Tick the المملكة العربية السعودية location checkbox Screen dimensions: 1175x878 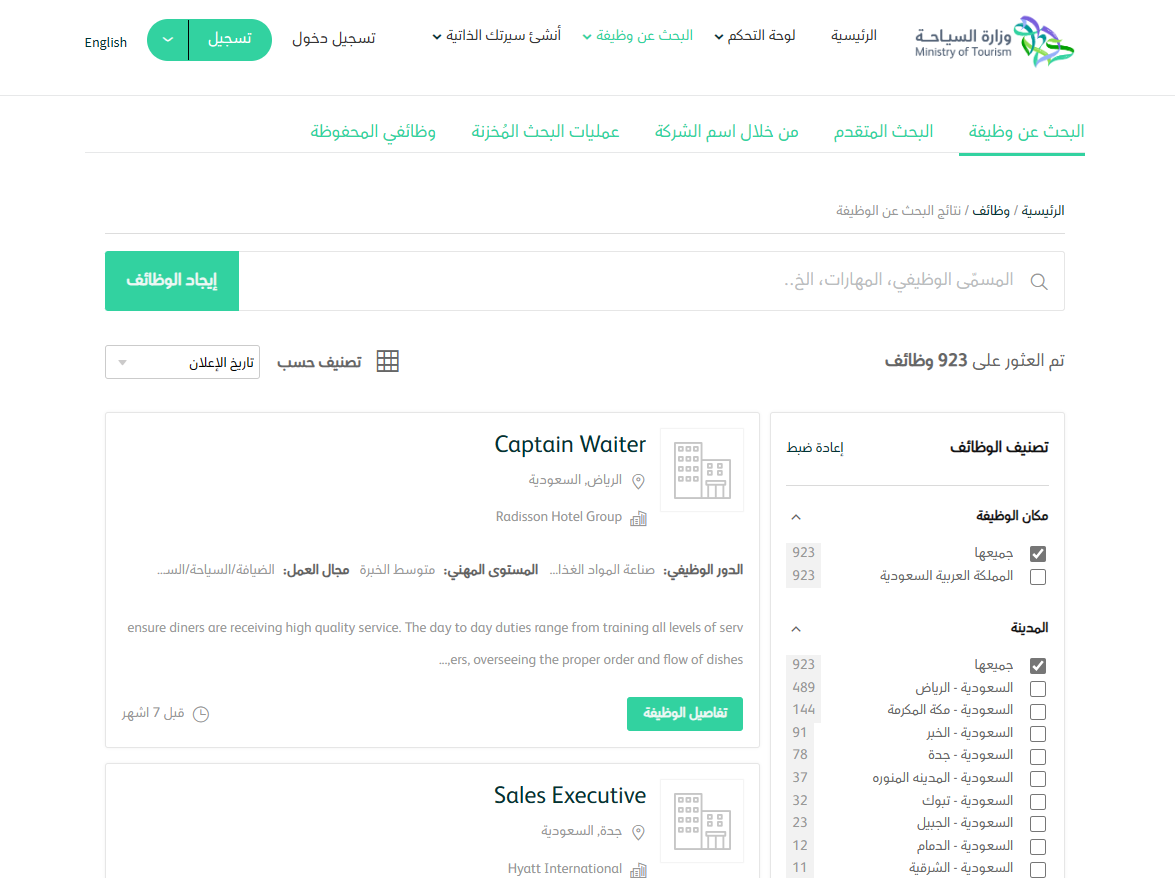pyautogui.click(x=1038, y=577)
